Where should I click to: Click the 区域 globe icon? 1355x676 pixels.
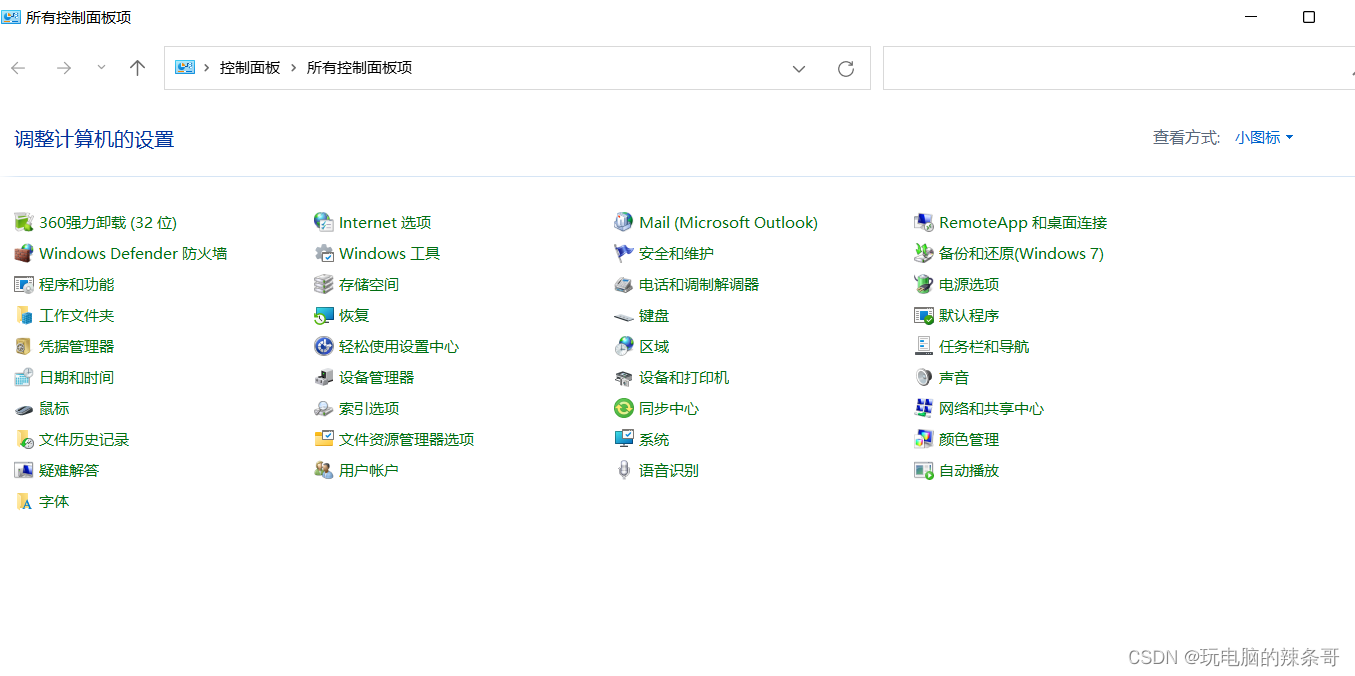[624, 346]
